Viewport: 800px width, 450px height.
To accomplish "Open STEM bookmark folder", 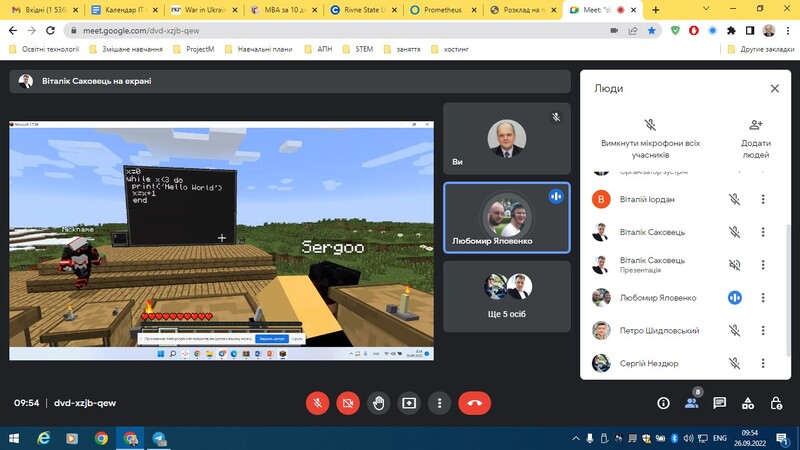I will coord(358,49).
